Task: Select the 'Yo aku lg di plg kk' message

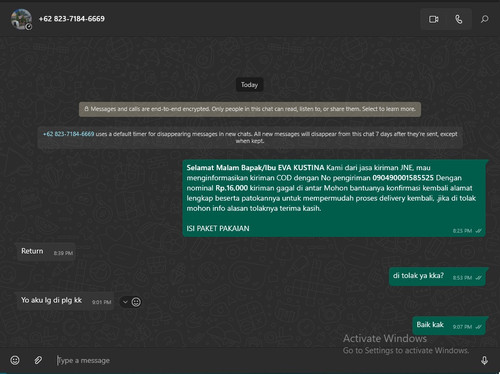Action: (65, 301)
